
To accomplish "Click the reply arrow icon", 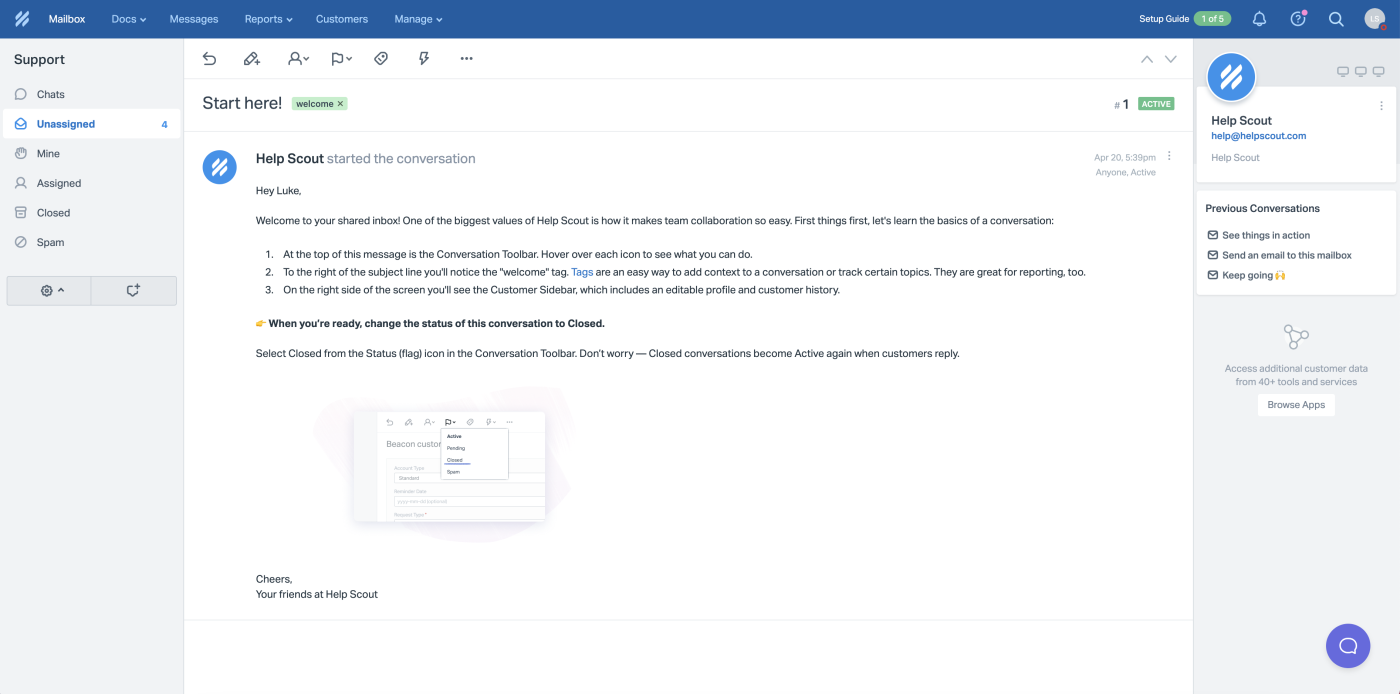I will pos(209,59).
